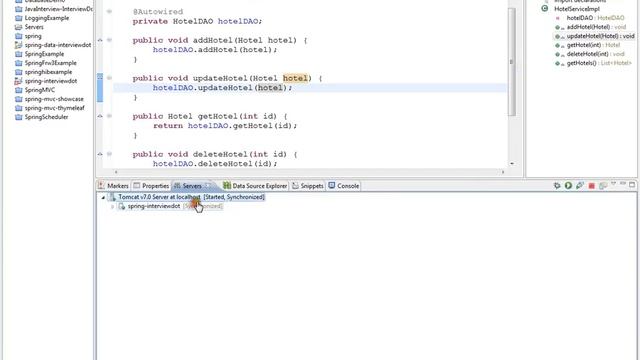Open the Servers view menu triangle
This screenshot has height=360, width=640.
pos(613,184)
